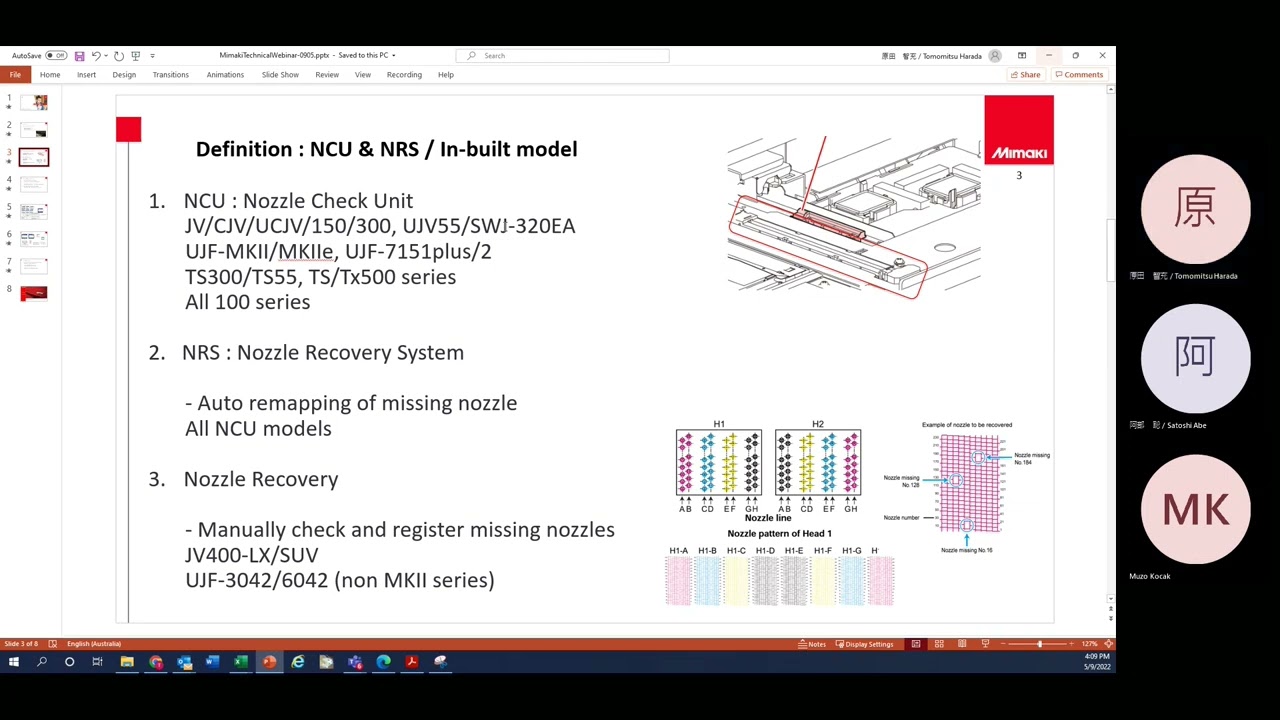This screenshot has height=720, width=1280.
Task: Open Windows taskbar search
Action: [42, 662]
